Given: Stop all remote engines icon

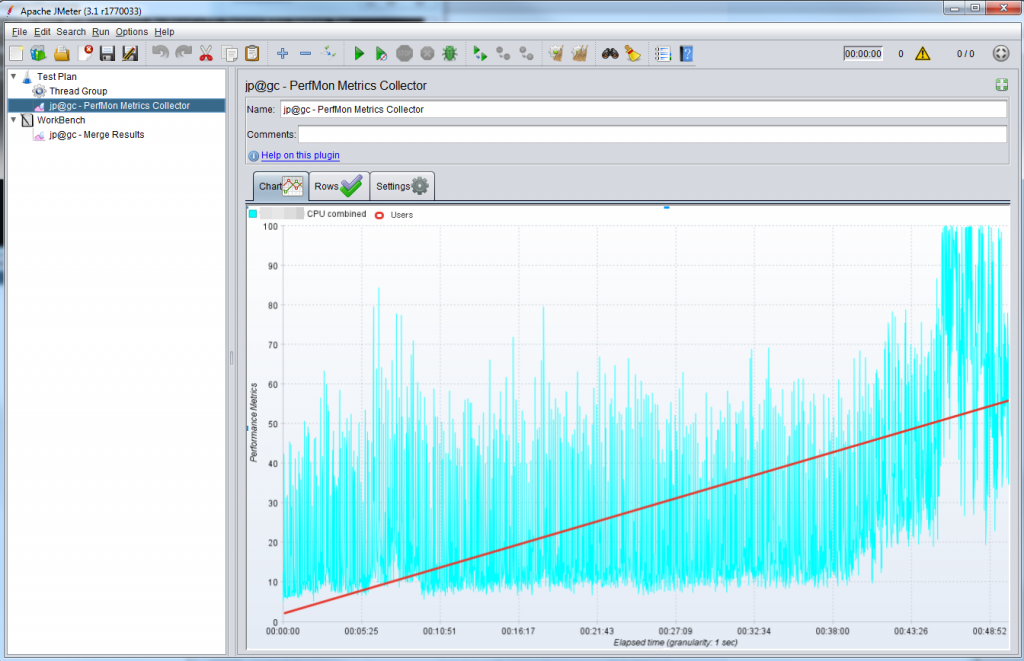Looking at the screenshot, I should tap(503, 54).
